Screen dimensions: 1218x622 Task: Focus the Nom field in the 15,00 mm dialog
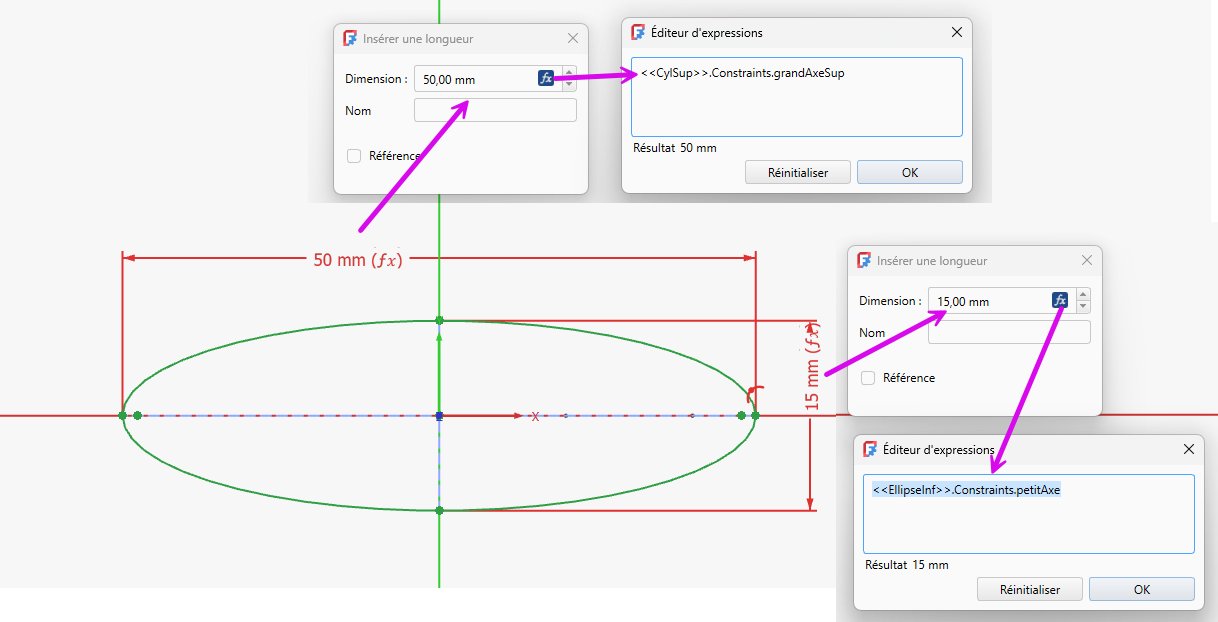(x=1009, y=332)
